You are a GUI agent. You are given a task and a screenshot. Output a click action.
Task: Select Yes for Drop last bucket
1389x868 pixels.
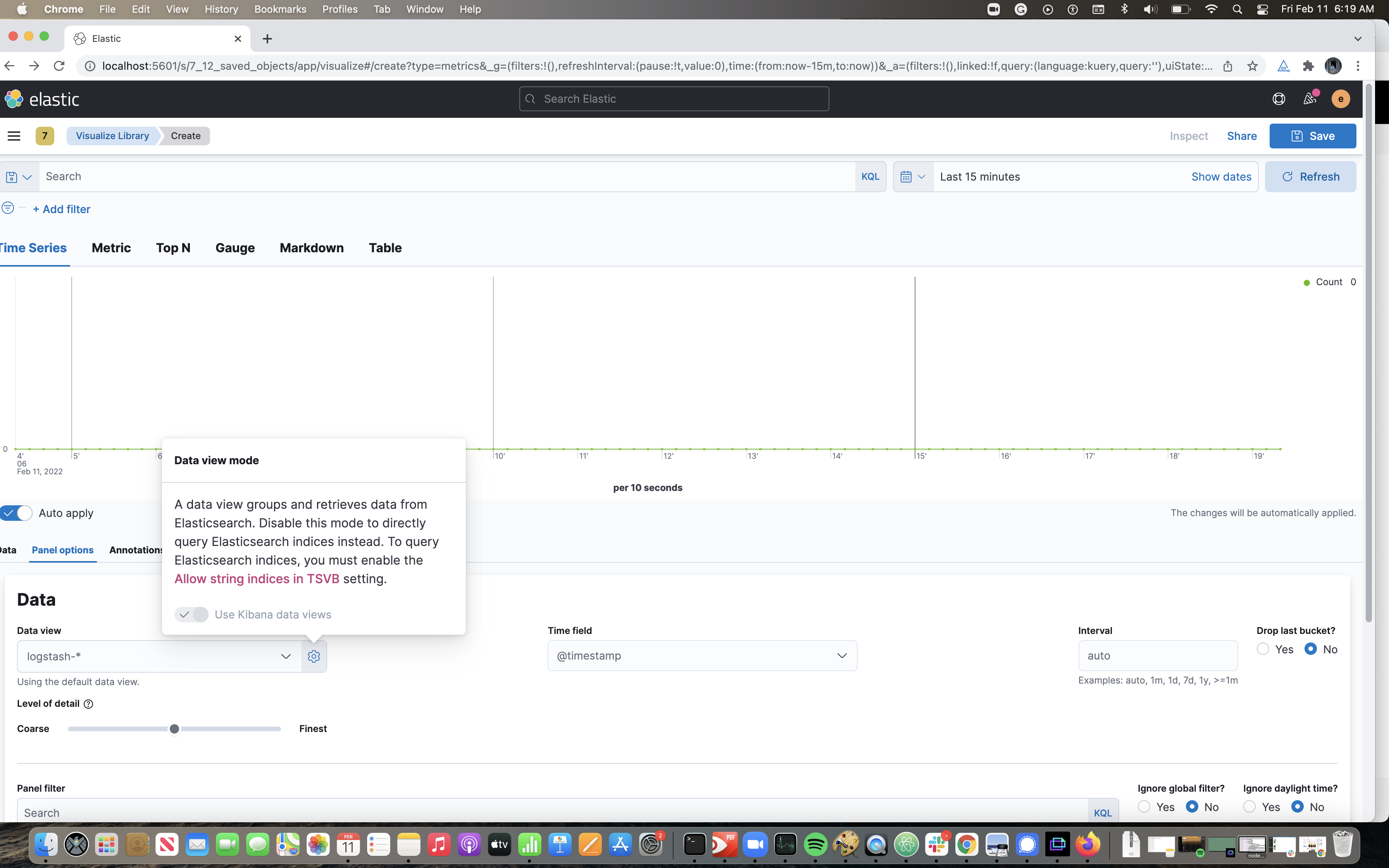pos(1263,649)
